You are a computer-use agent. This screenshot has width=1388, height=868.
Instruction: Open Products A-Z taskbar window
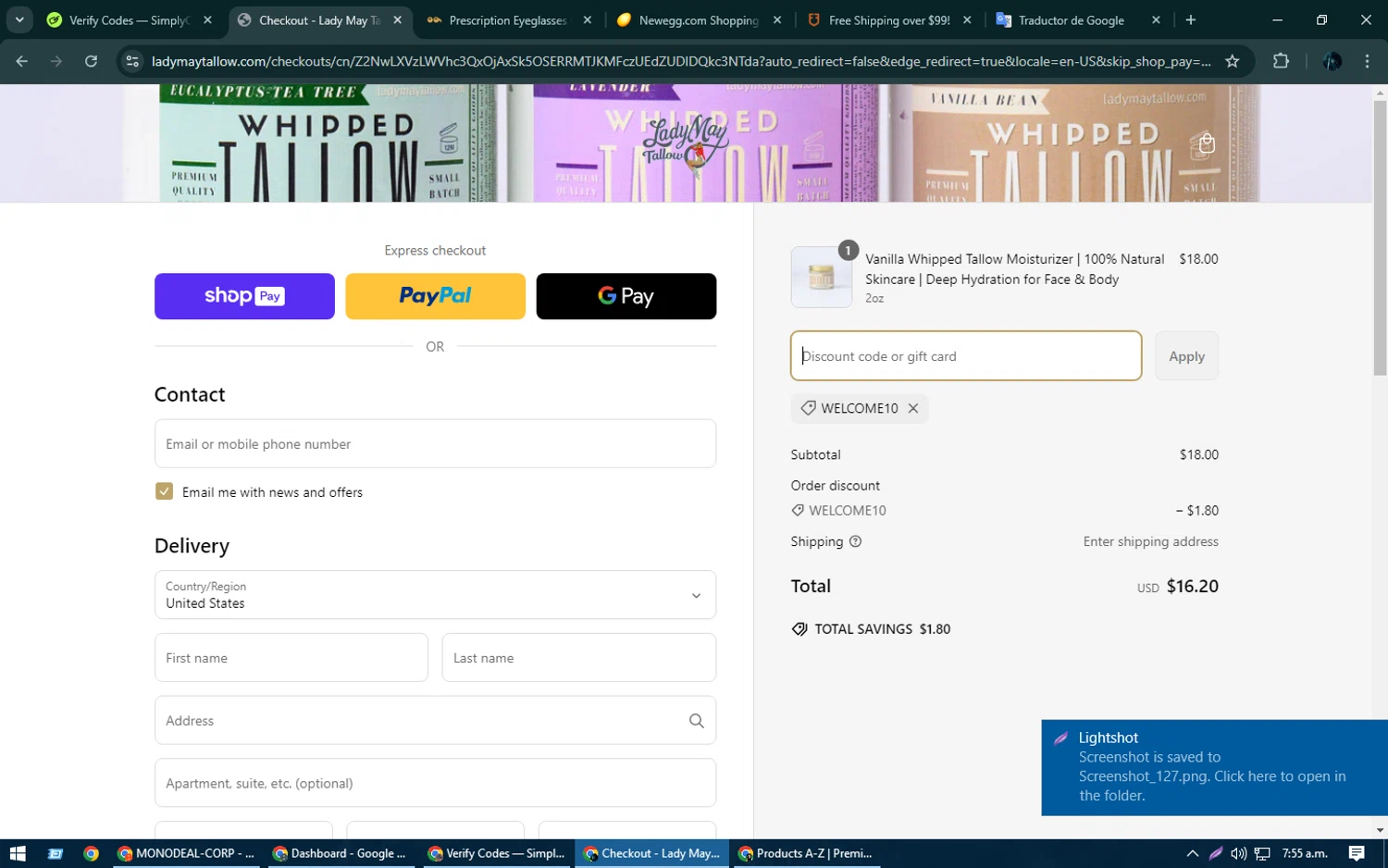click(806, 853)
